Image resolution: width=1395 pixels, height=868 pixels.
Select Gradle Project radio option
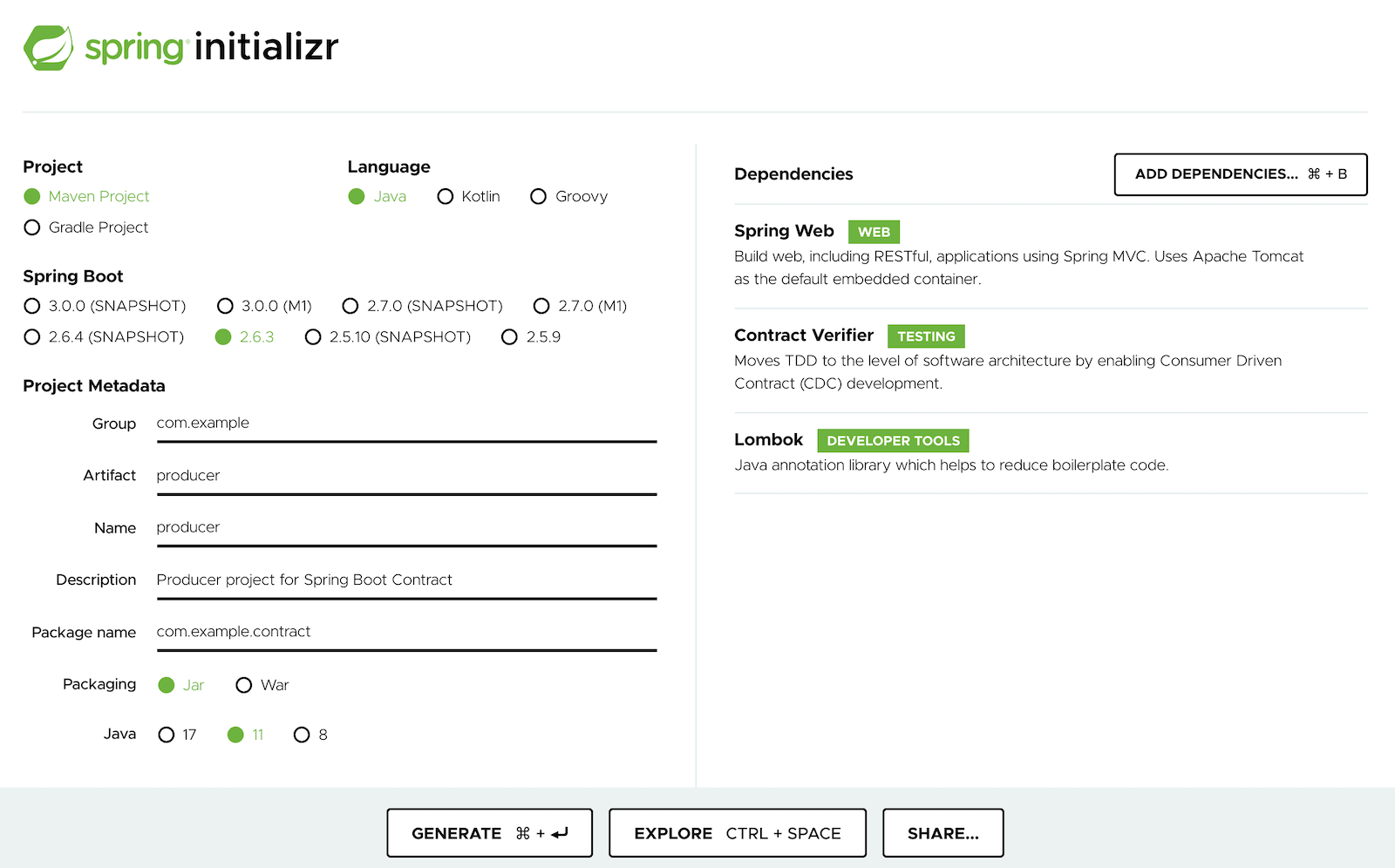32,227
